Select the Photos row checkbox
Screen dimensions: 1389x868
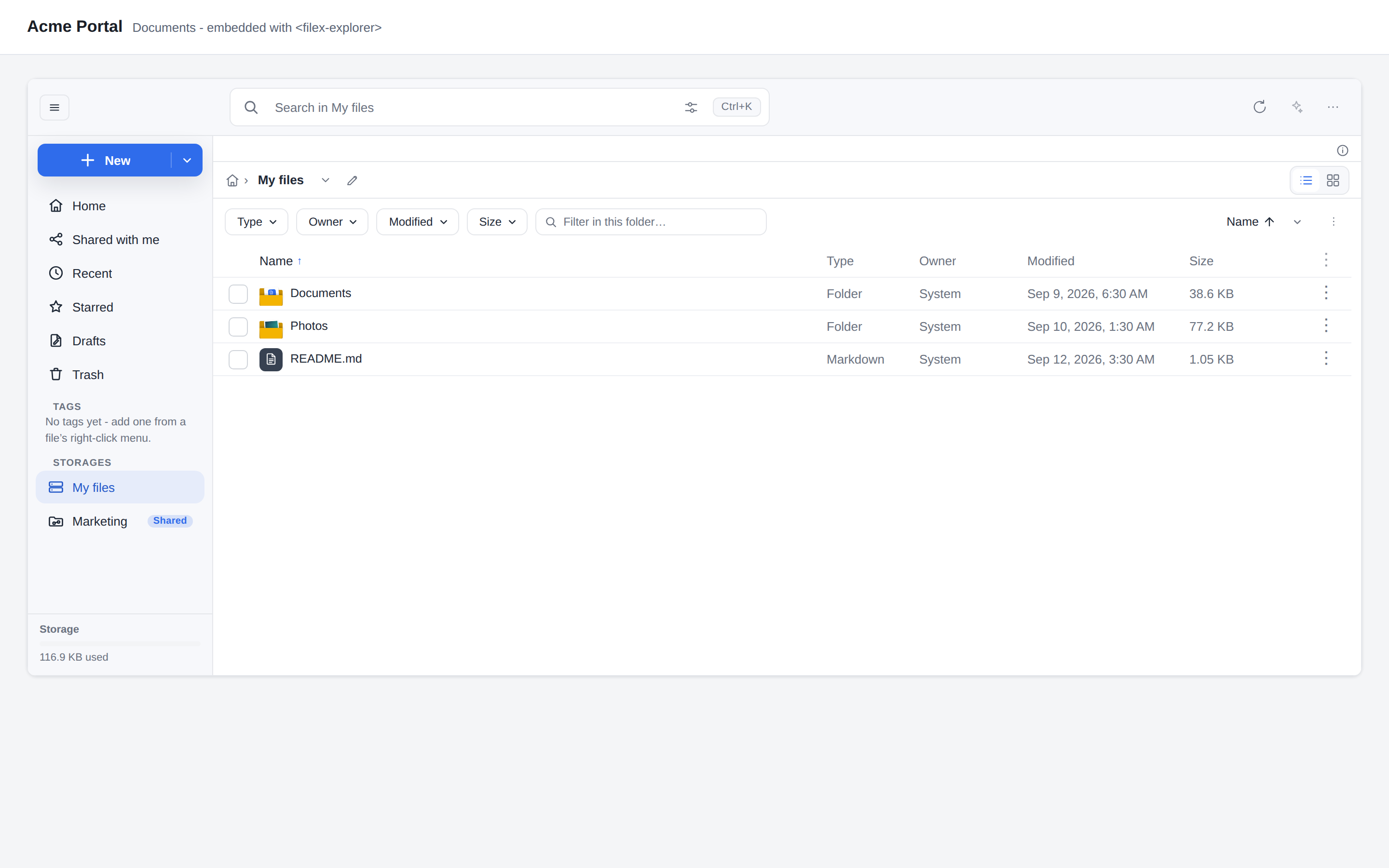point(238,326)
